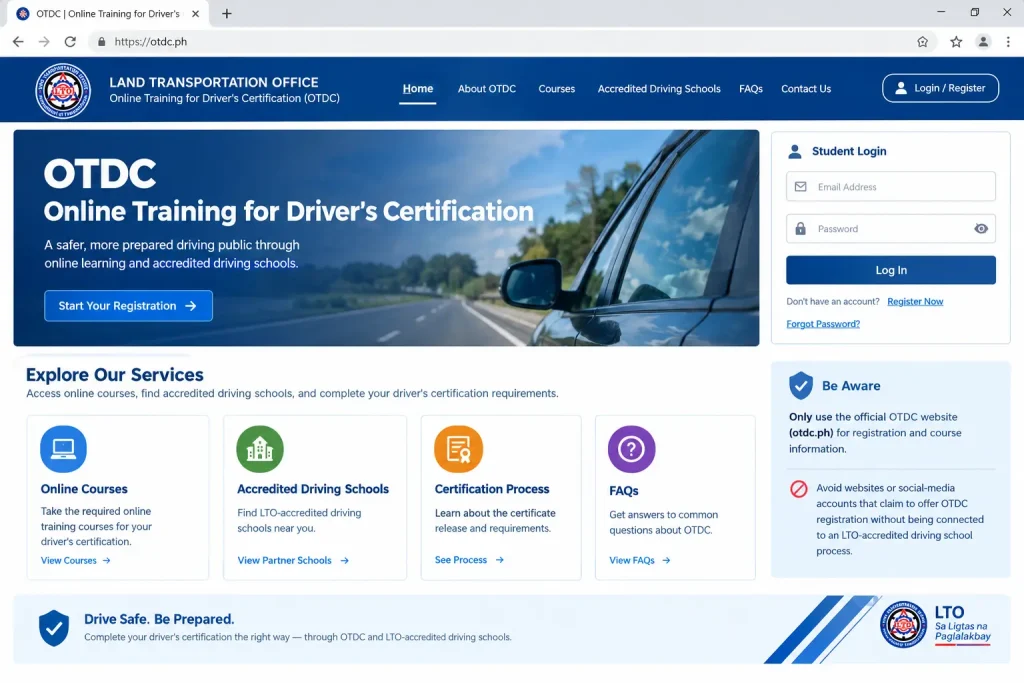Open the browser three-dot menu

1008,42
